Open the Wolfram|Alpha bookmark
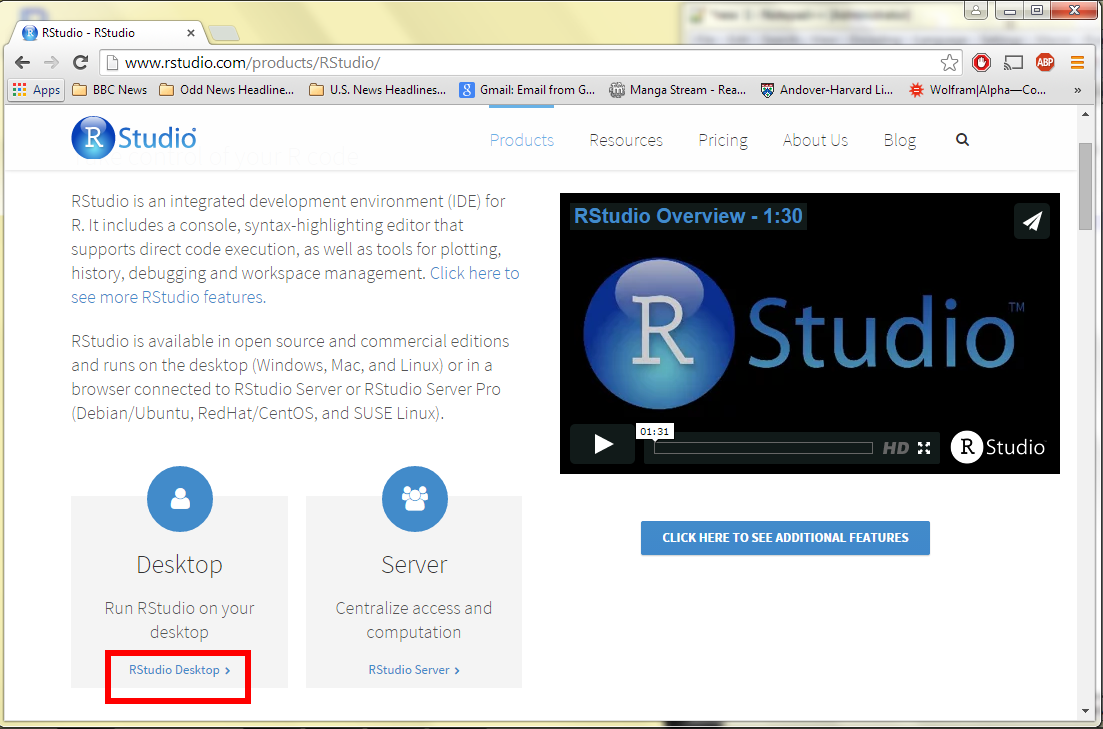 pos(977,90)
